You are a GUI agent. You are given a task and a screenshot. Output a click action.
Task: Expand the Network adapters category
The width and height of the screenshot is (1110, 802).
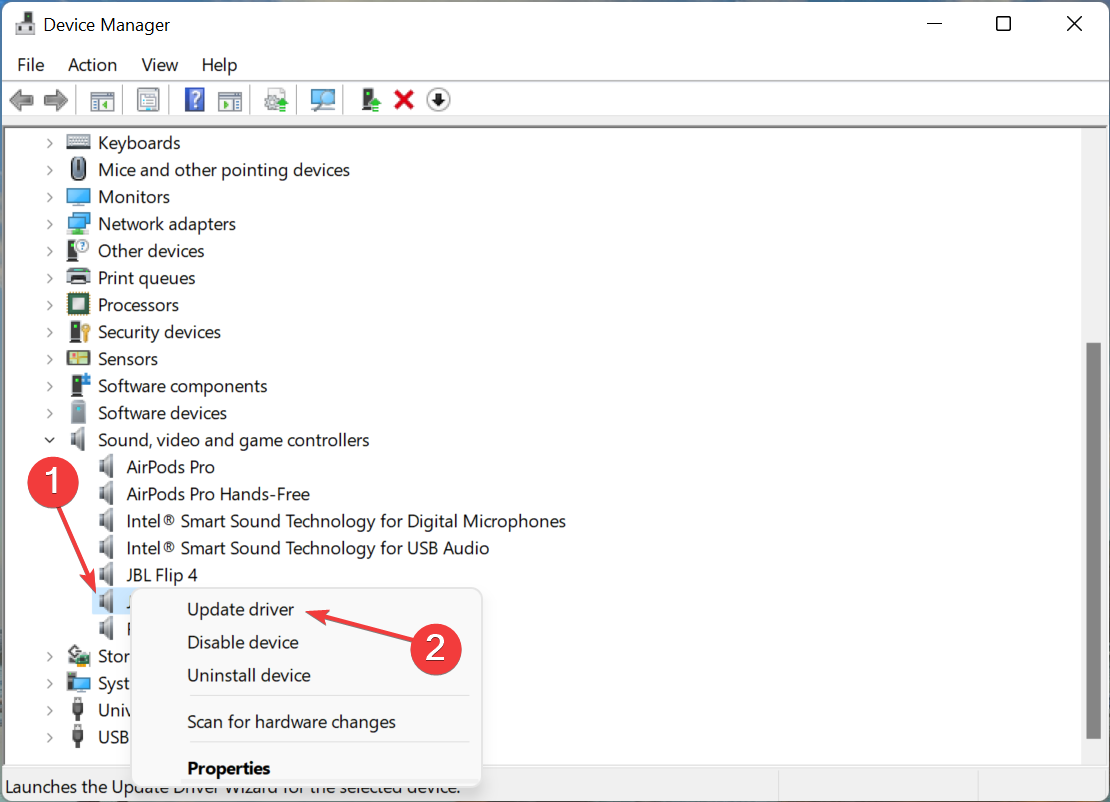tap(49, 224)
